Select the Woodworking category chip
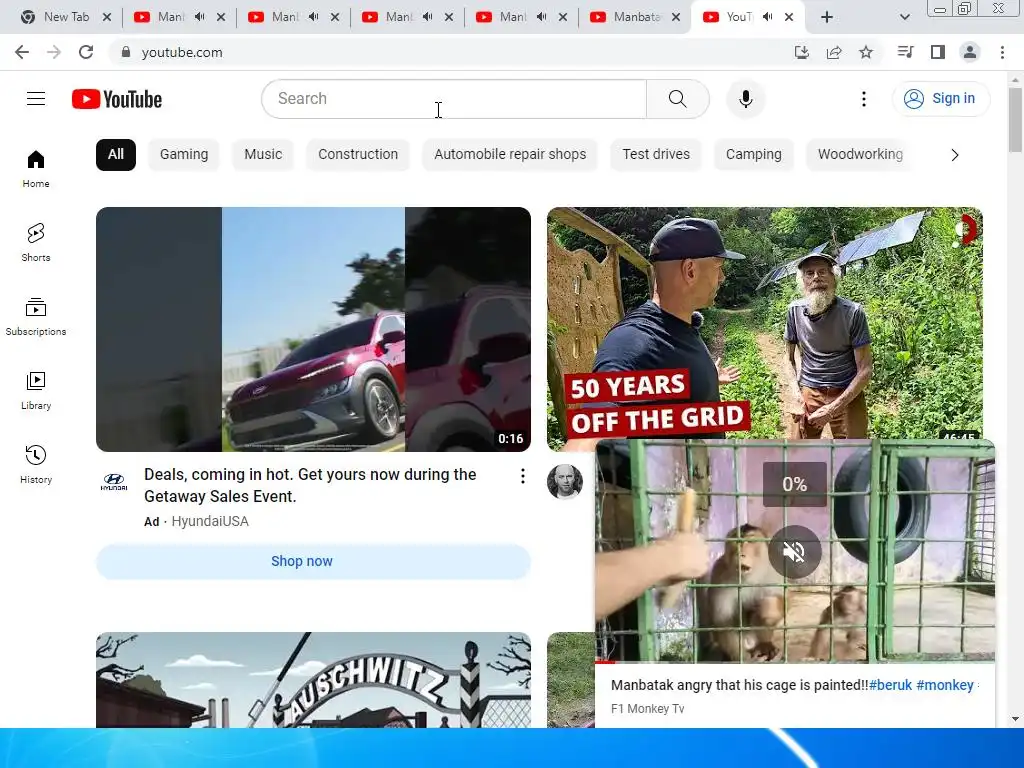Viewport: 1024px width, 768px height. click(x=860, y=155)
